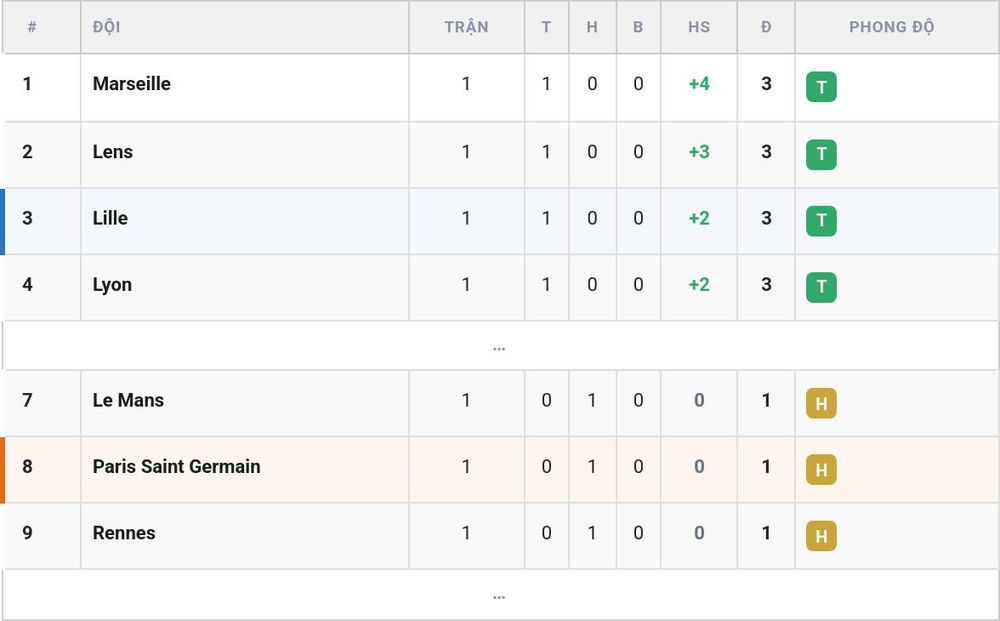The image size is (1000, 621).
Task: Click Rennes's yellow H form badge
Action: [821, 536]
